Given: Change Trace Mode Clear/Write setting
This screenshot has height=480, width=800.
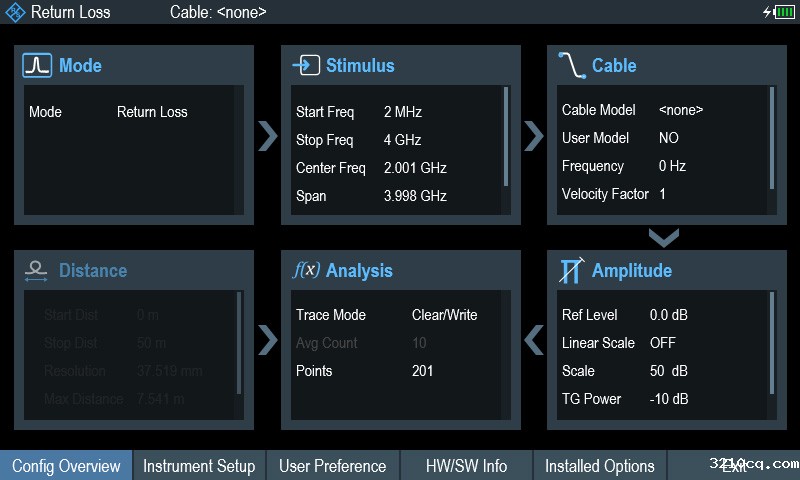Looking at the screenshot, I should point(444,315).
